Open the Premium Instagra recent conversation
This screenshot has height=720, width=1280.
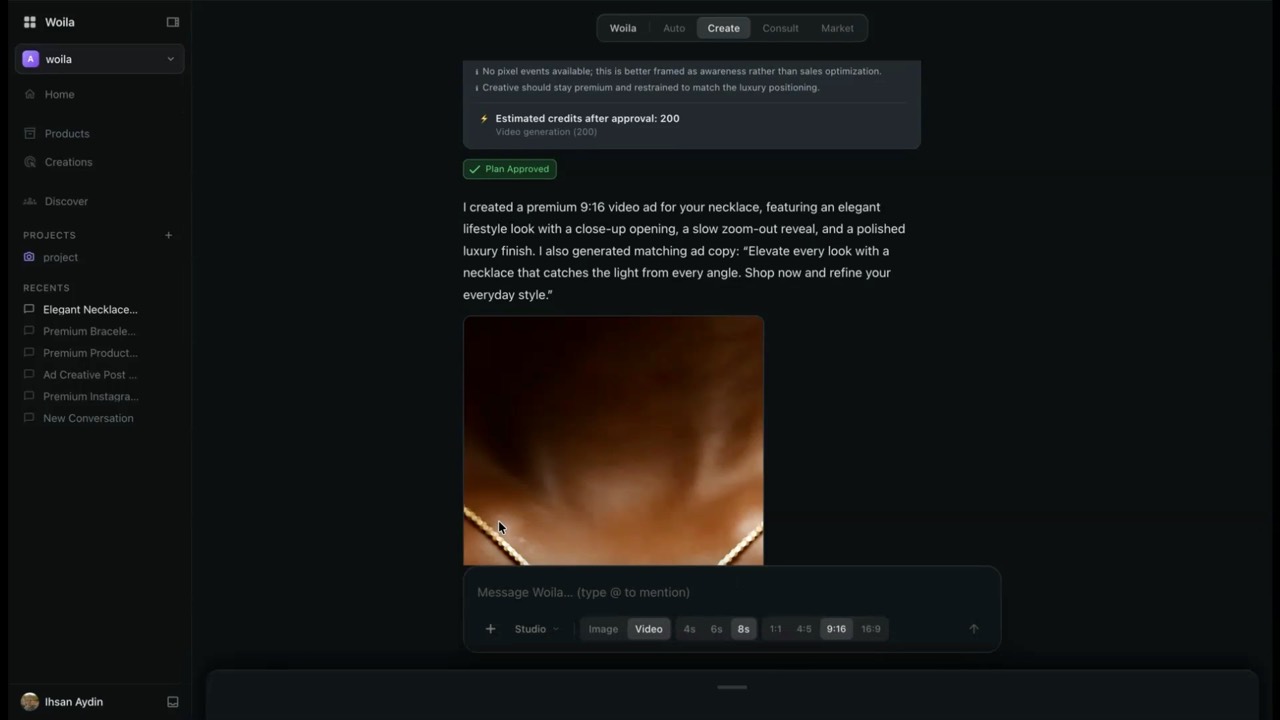(x=91, y=397)
